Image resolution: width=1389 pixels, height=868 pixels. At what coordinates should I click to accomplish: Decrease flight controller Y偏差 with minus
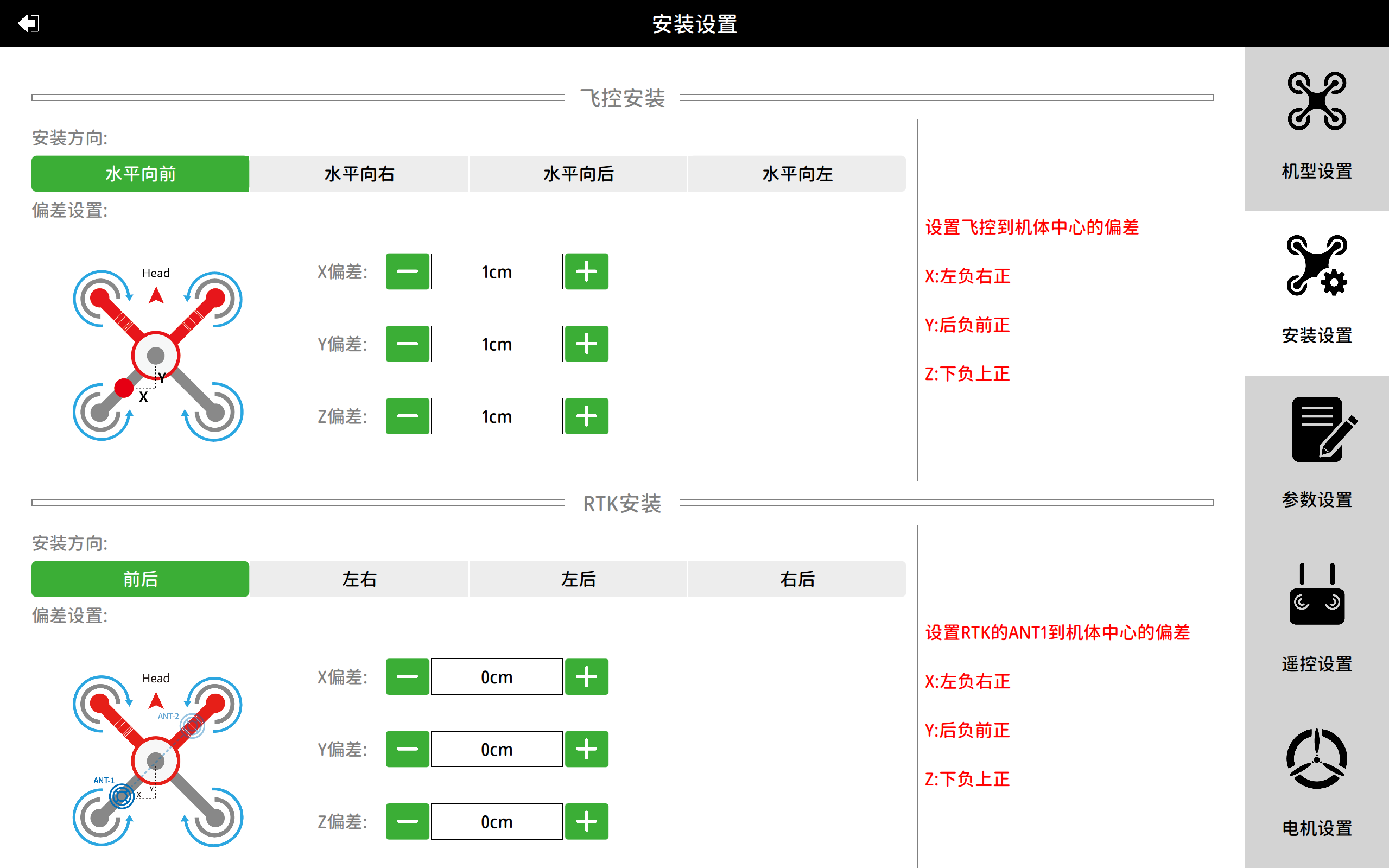click(407, 344)
